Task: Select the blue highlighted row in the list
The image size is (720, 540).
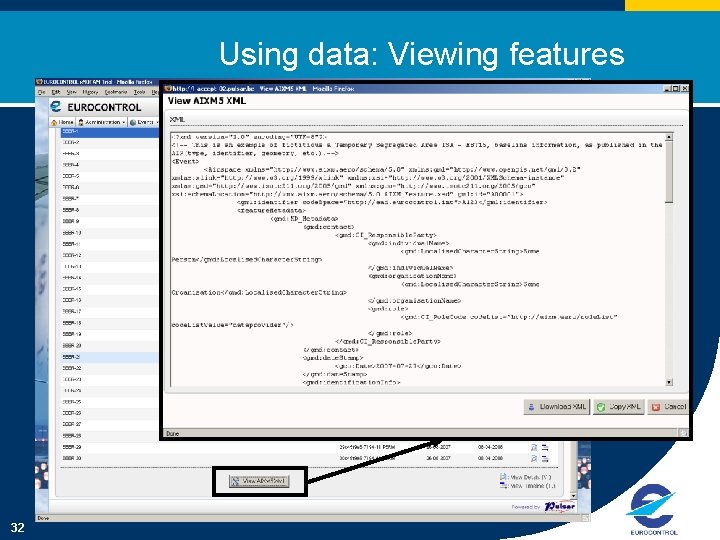Action: pyautogui.click(x=110, y=132)
